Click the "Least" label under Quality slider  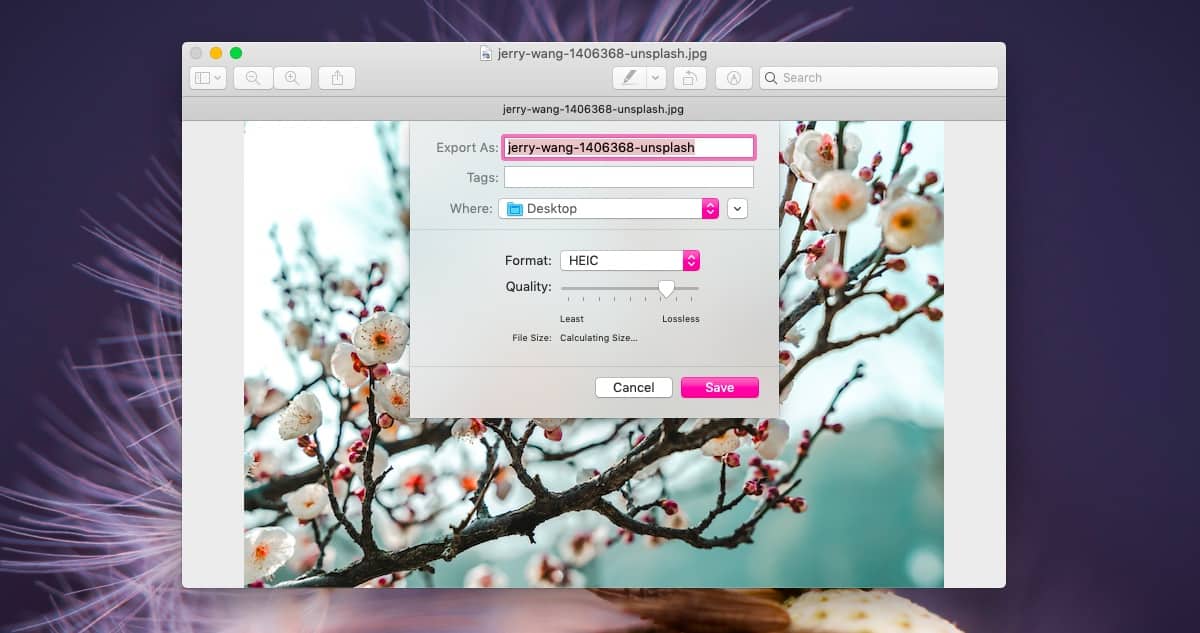coord(572,319)
